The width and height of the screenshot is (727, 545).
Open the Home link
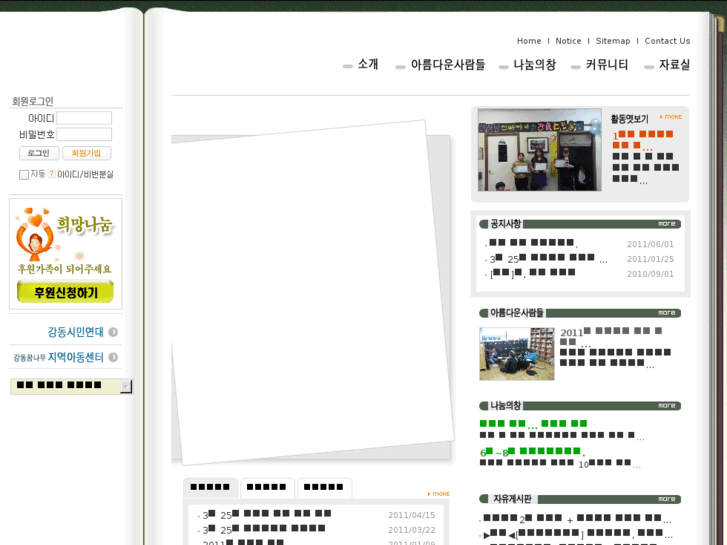(x=529, y=41)
